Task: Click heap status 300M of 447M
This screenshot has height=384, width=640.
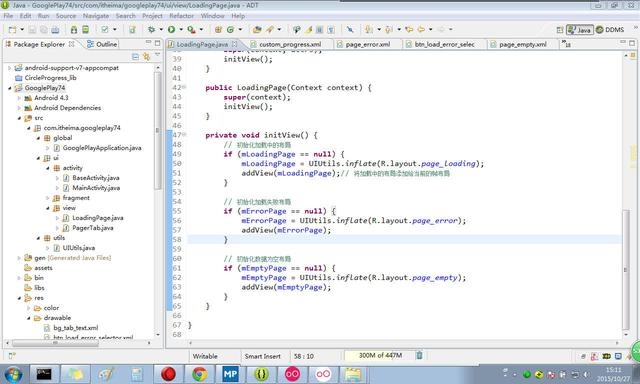Action: click(x=380, y=355)
